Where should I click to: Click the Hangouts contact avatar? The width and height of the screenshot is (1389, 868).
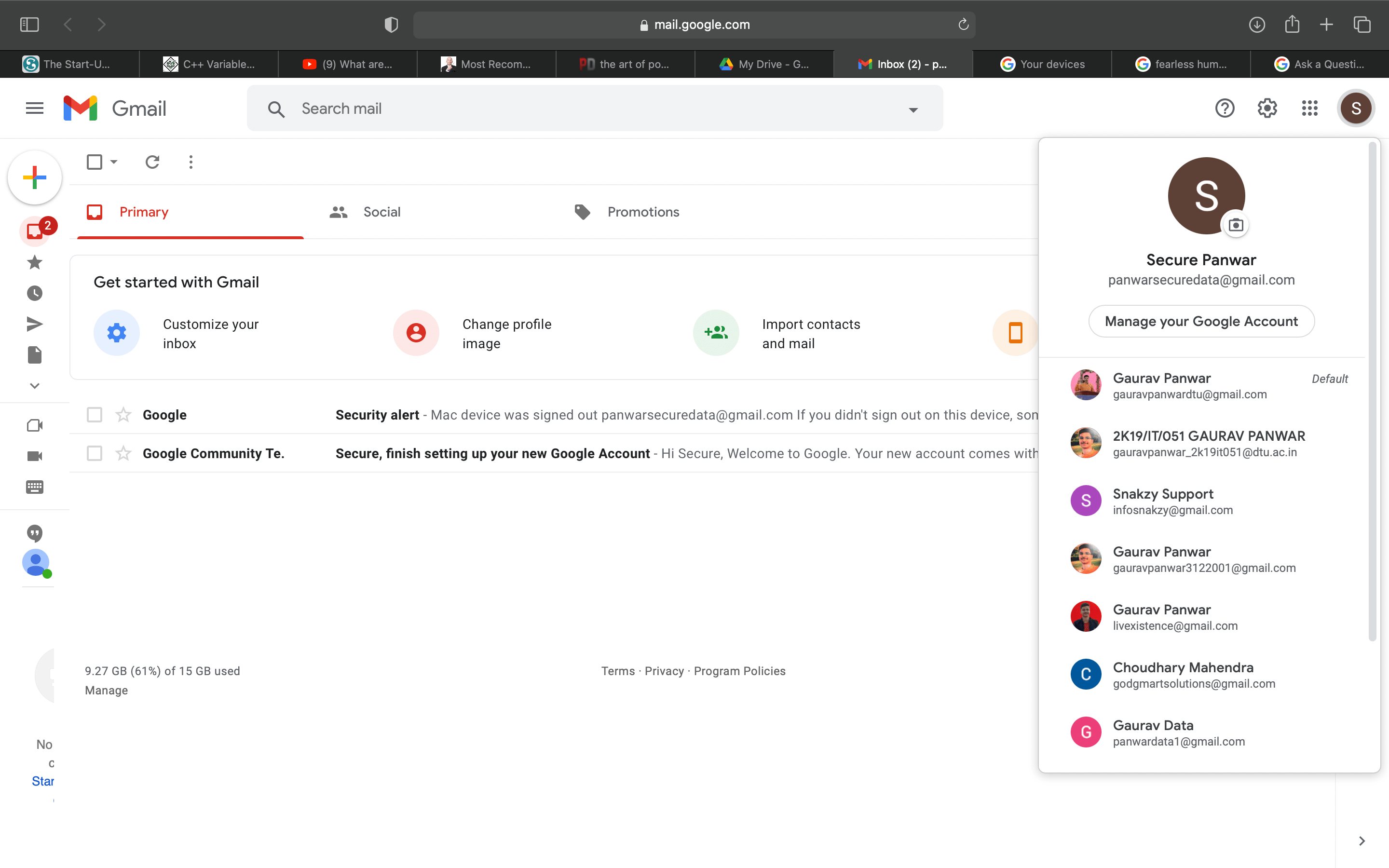[x=36, y=563]
